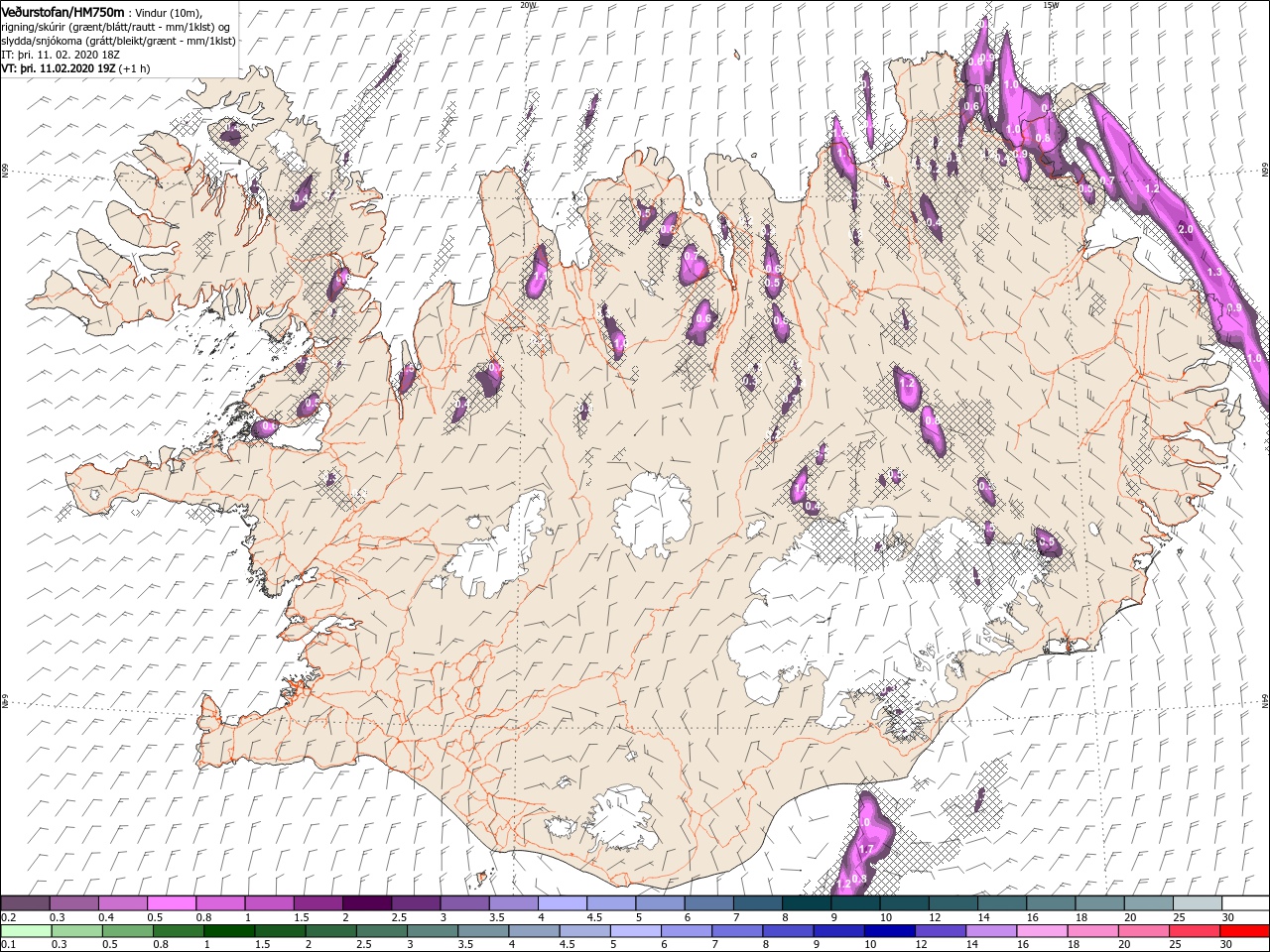Select bottom-row legend swatch between 12 and 14

click(939, 930)
